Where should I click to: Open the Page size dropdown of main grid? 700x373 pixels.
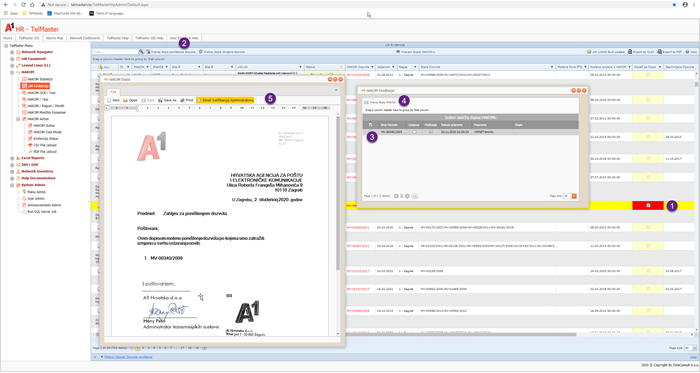click(694, 348)
